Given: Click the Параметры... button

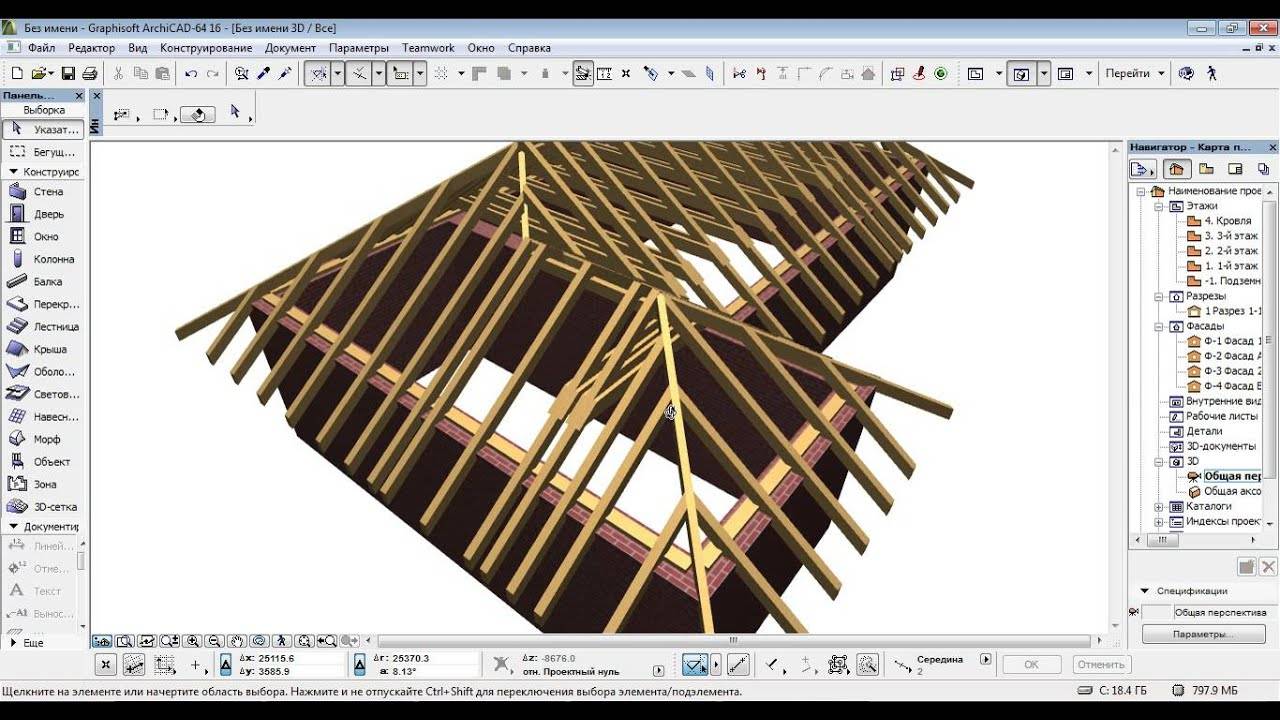Looking at the screenshot, I should (1203, 634).
